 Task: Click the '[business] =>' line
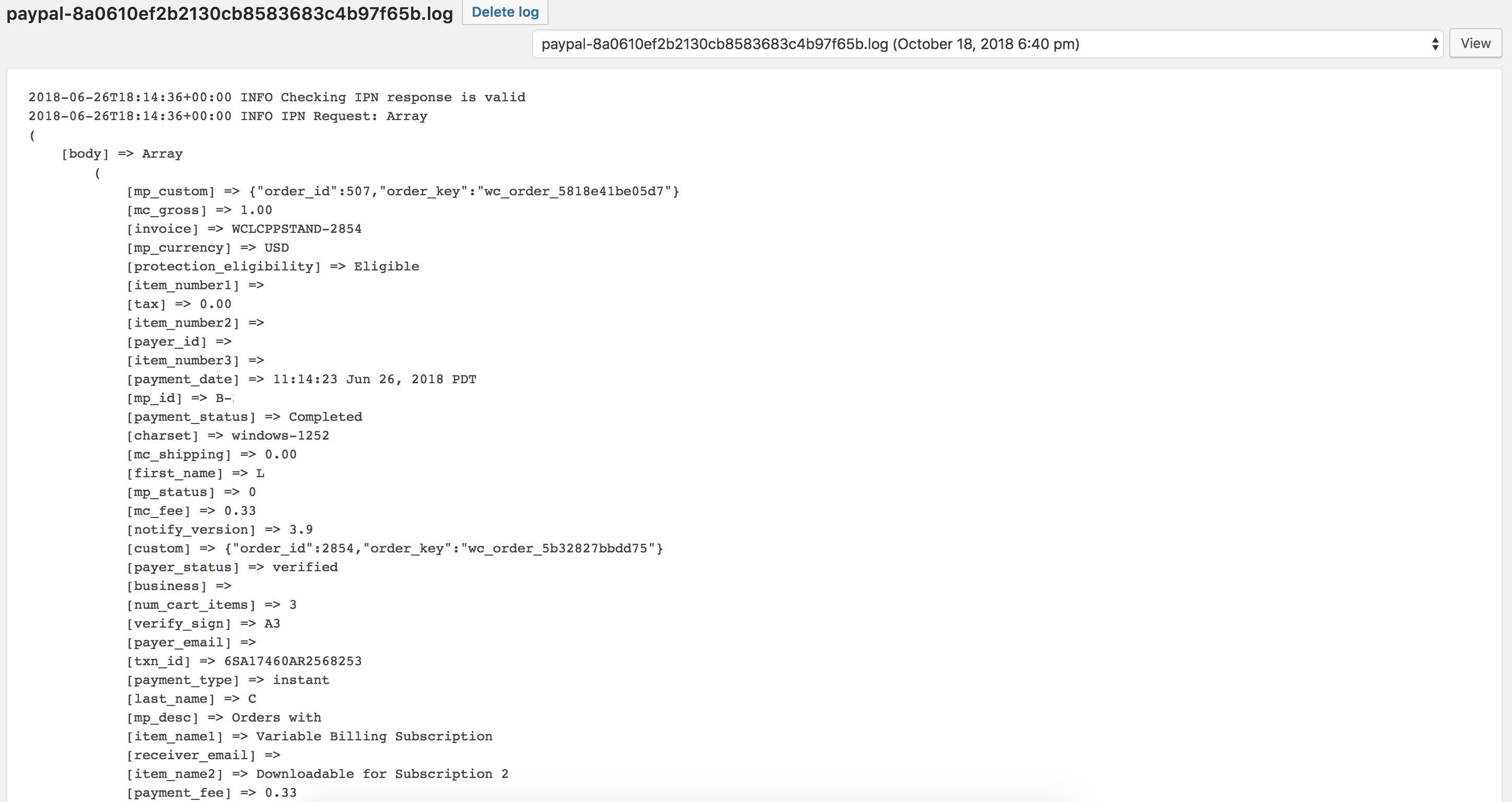coord(179,585)
